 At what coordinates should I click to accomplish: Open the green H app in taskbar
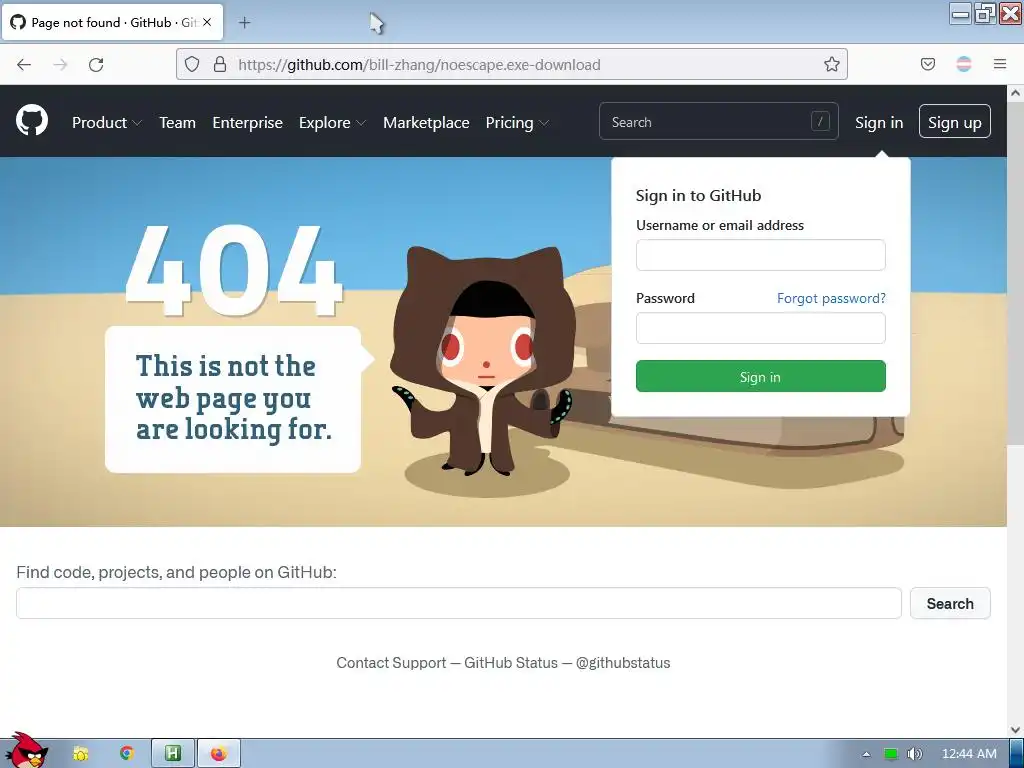tap(173, 753)
